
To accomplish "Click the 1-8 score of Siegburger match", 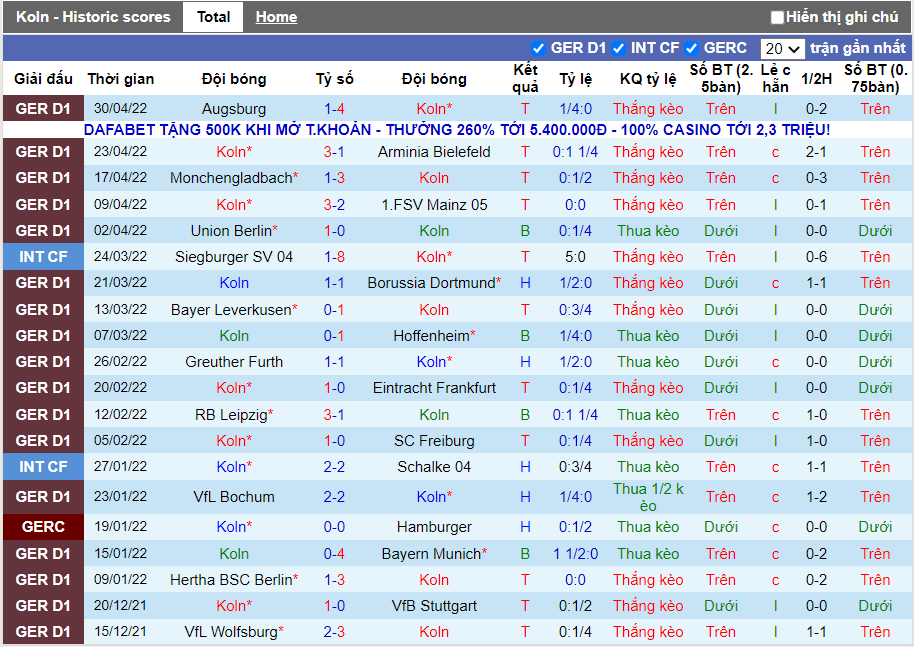I will point(334,256).
